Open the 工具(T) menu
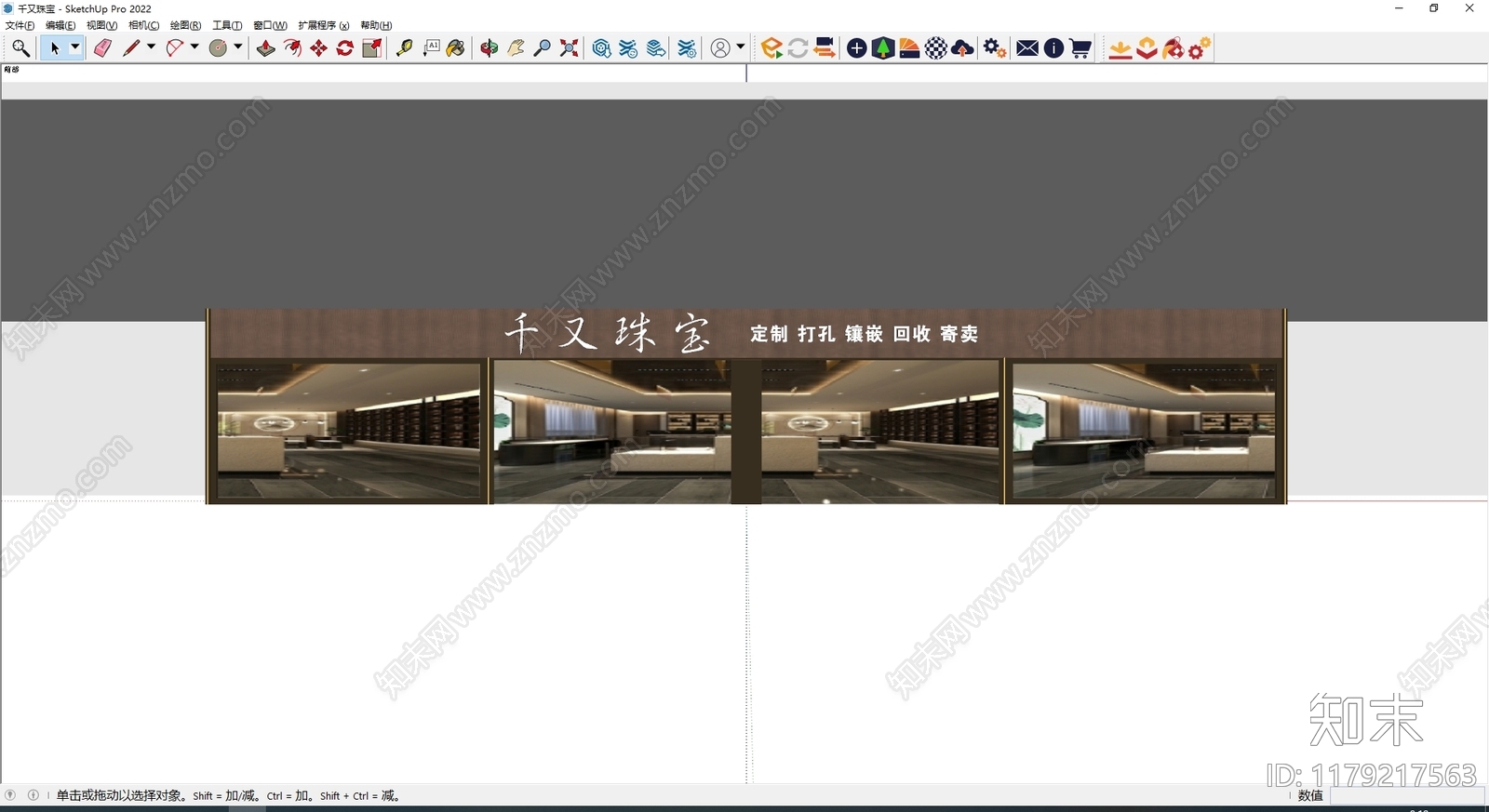The image size is (1489, 812). (x=227, y=26)
